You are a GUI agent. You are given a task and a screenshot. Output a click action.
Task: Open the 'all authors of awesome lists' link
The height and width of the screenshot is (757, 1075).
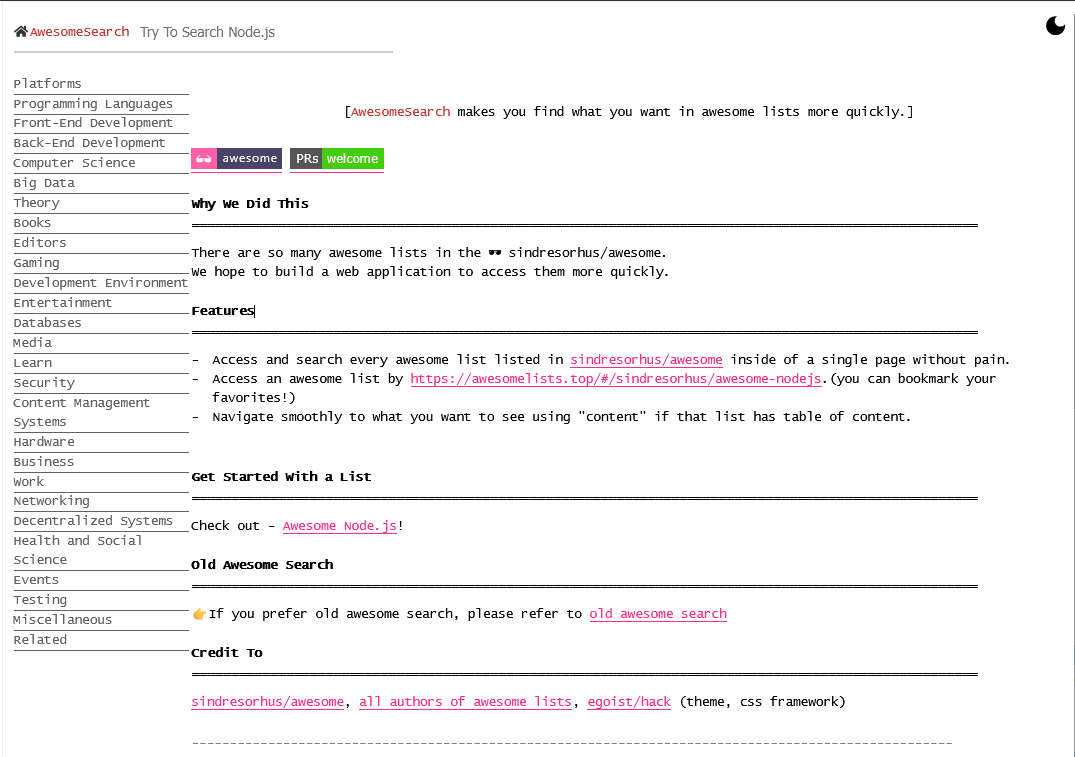pyautogui.click(x=466, y=701)
